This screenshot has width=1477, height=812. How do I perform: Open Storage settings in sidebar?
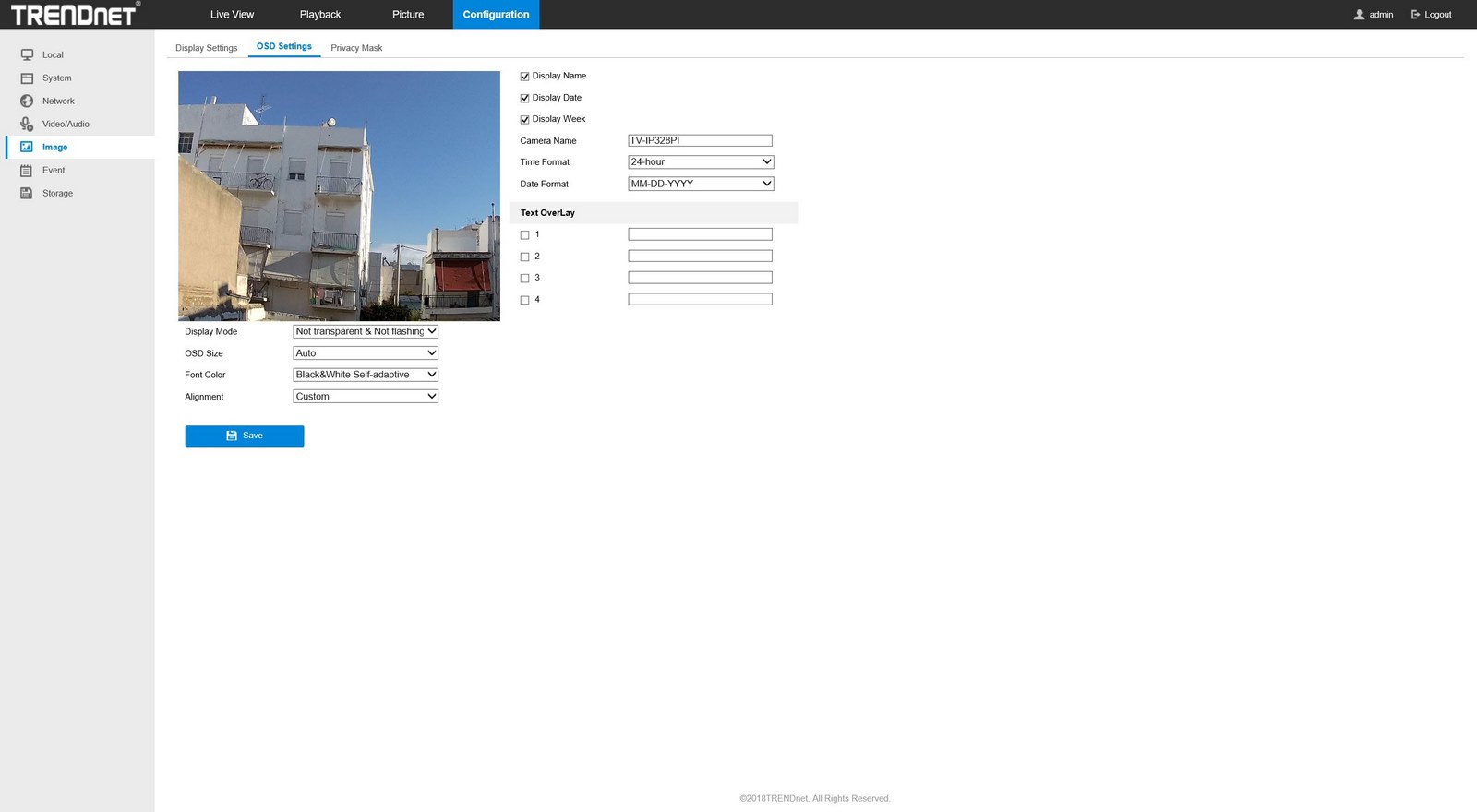[x=57, y=194]
